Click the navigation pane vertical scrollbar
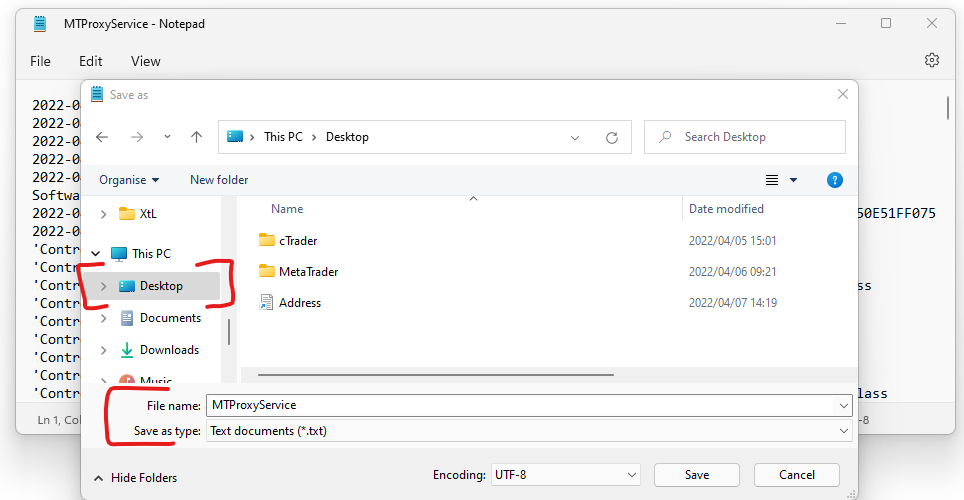Viewport: 964px width, 500px height. click(x=229, y=331)
